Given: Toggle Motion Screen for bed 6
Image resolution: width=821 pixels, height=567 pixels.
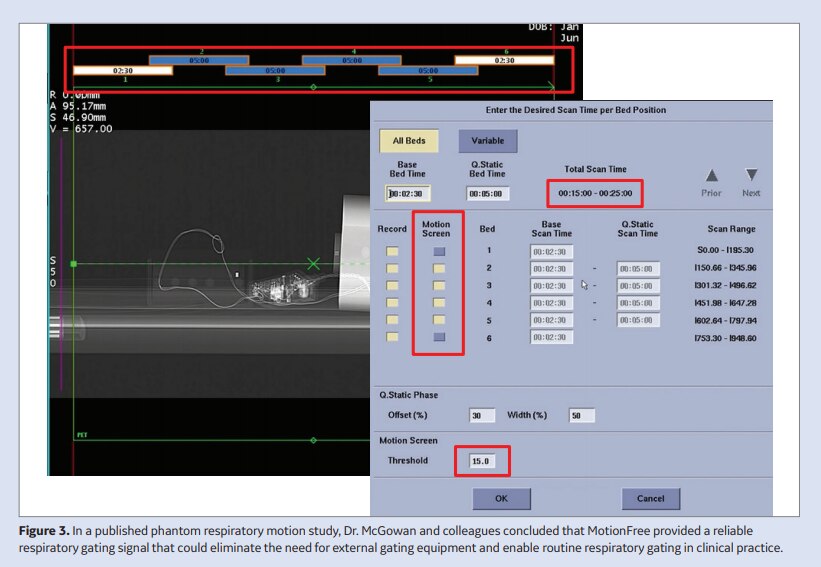Looking at the screenshot, I should (438, 338).
